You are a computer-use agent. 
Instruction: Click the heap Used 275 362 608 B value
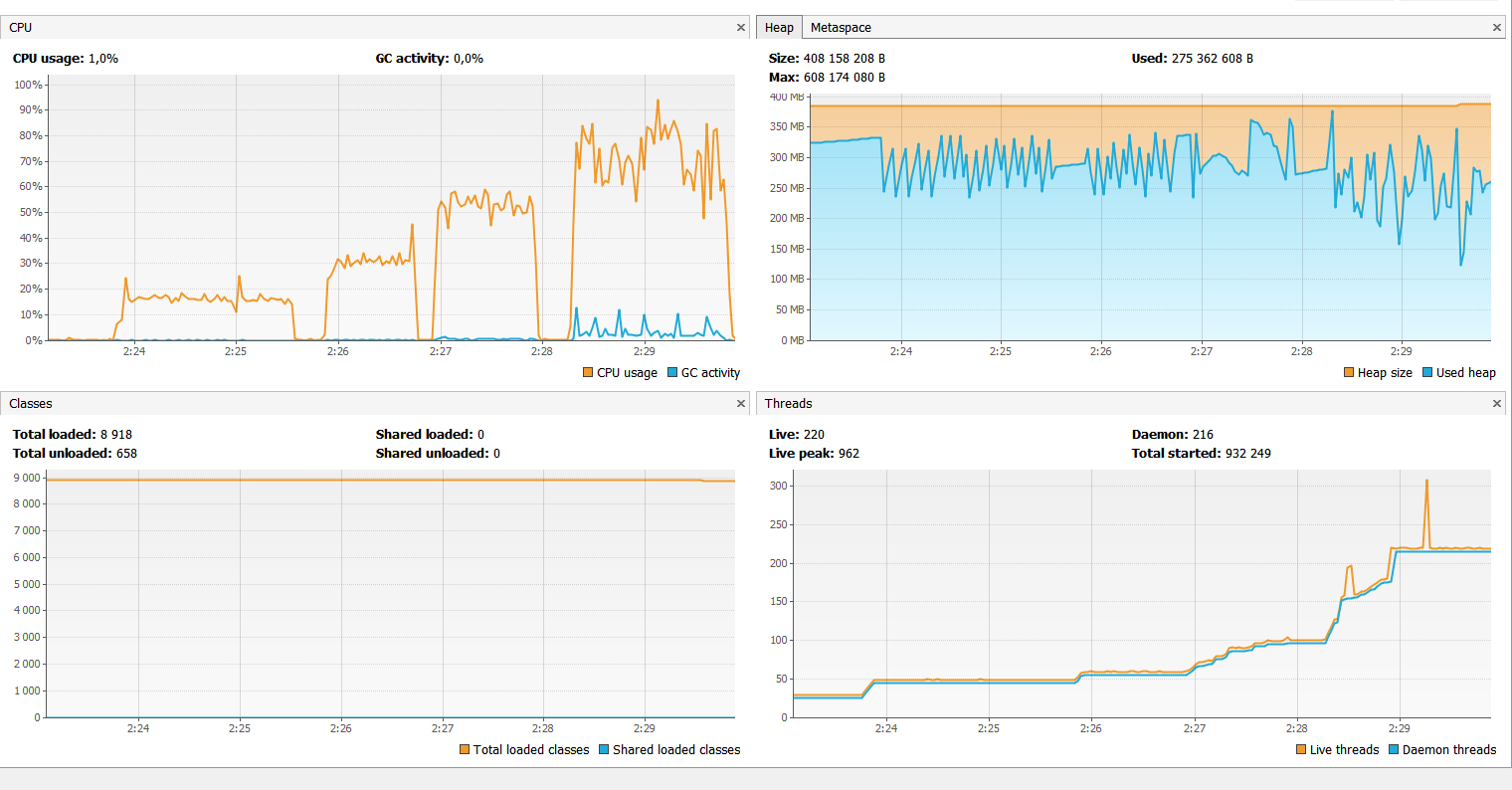pos(1213,59)
